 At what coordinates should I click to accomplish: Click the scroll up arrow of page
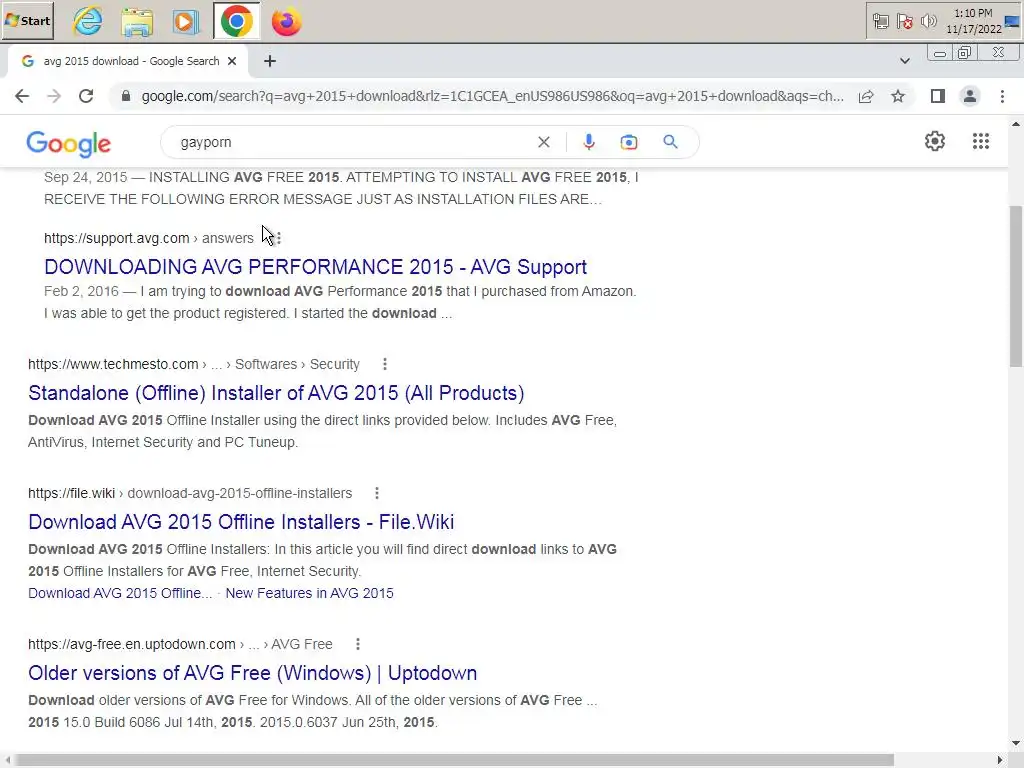[1016, 123]
